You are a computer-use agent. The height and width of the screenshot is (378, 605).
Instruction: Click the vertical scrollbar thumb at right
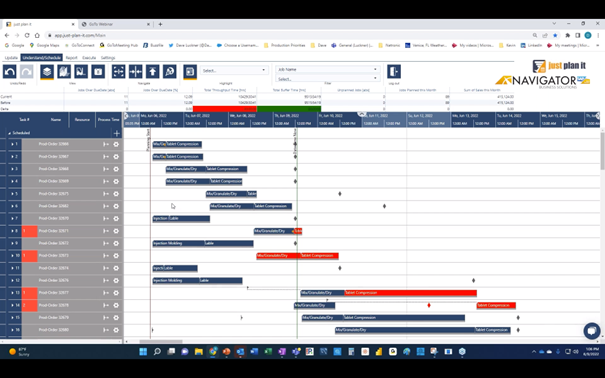pos(602,150)
